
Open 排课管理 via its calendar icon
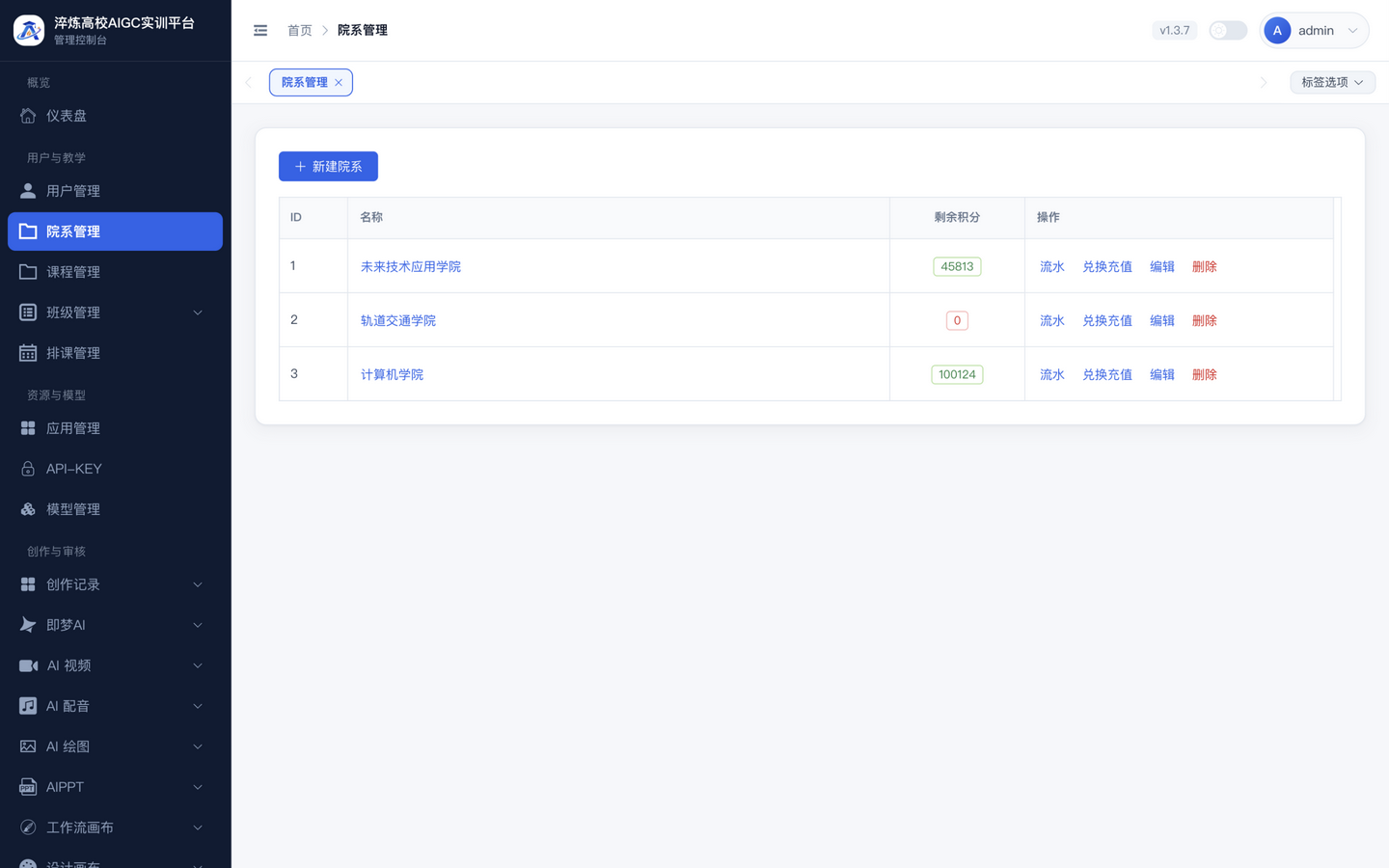tap(28, 353)
